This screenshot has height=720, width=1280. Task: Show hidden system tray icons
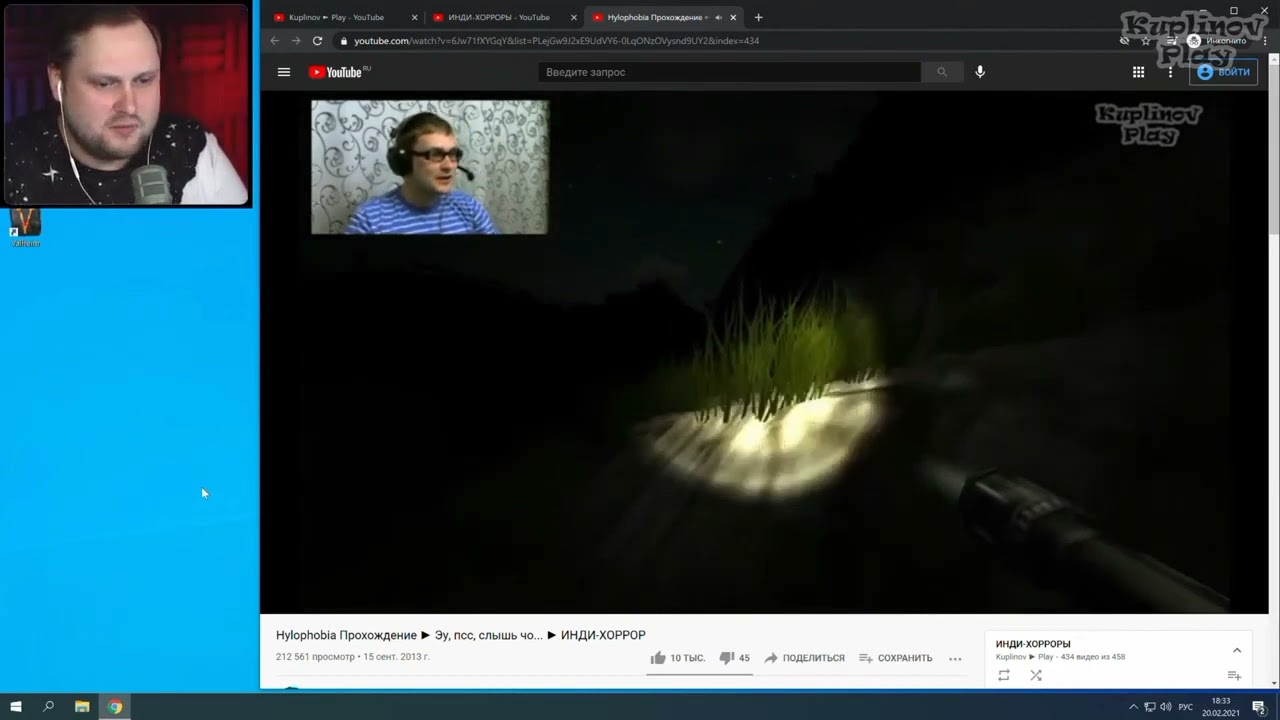click(1133, 707)
